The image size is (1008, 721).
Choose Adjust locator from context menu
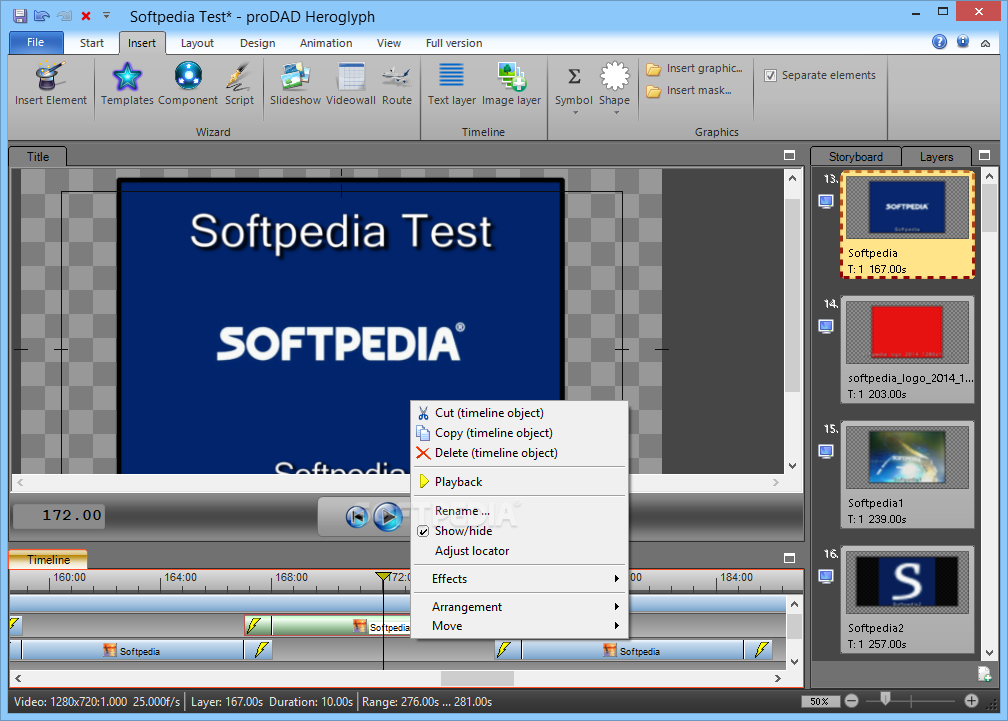click(519, 551)
